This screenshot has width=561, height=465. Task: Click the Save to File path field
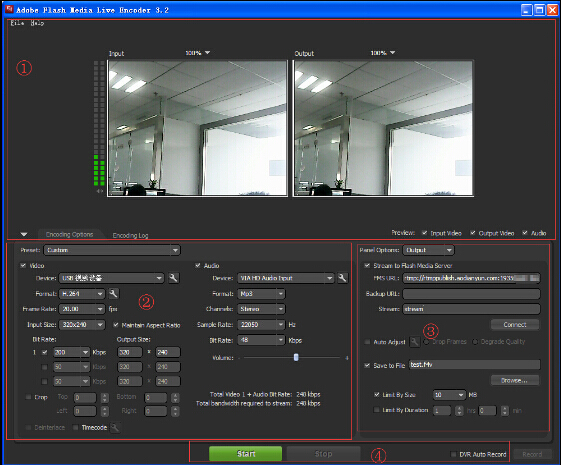click(474, 364)
